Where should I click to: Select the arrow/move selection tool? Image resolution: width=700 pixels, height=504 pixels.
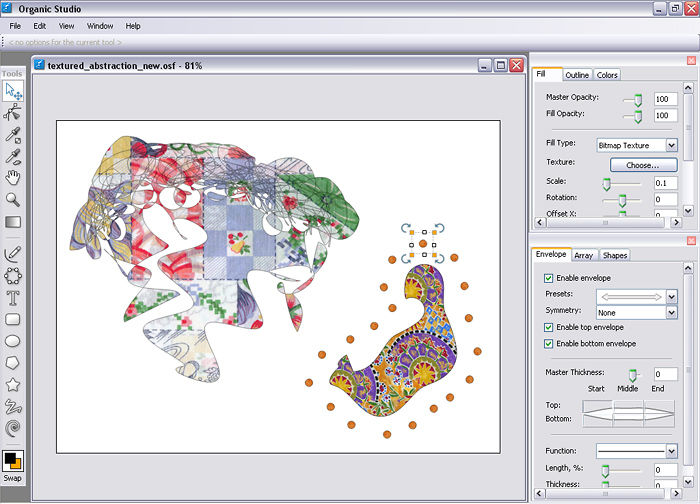point(13,91)
